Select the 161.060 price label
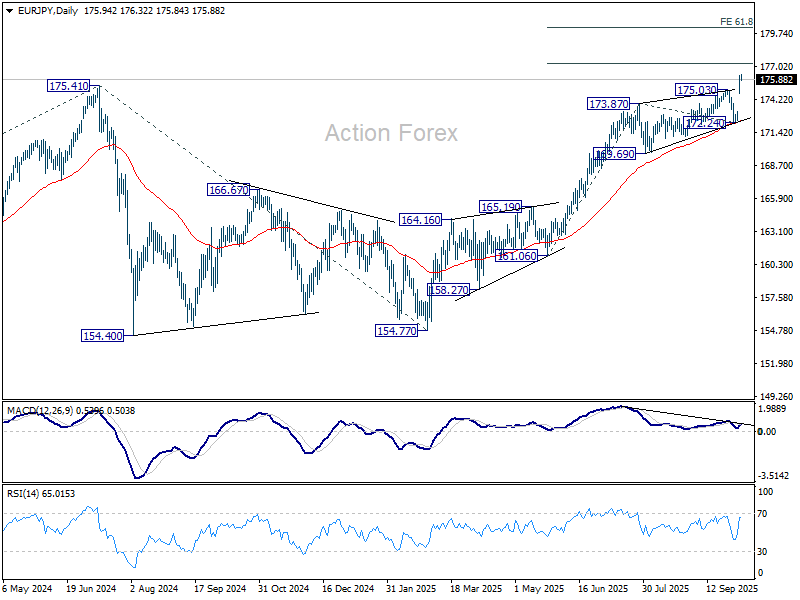Viewport: 800px width, 600px height. click(x=517, y=256)
